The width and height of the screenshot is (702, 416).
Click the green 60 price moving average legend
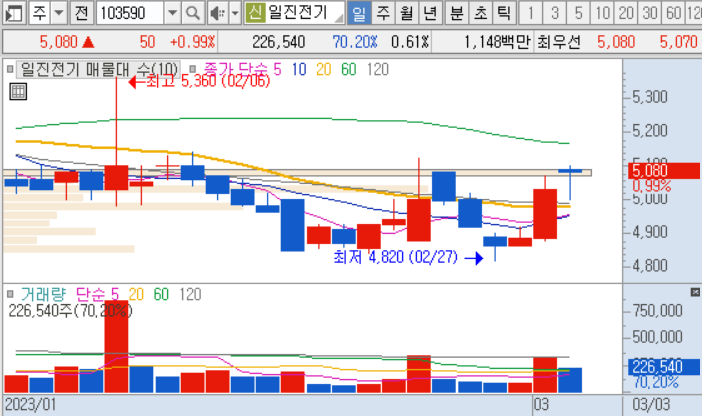349,69
